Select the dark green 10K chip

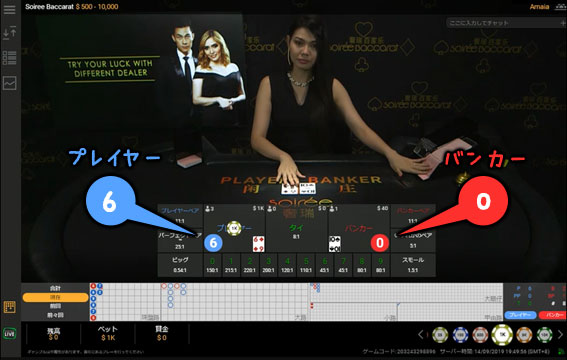click(x=544, y=335)
